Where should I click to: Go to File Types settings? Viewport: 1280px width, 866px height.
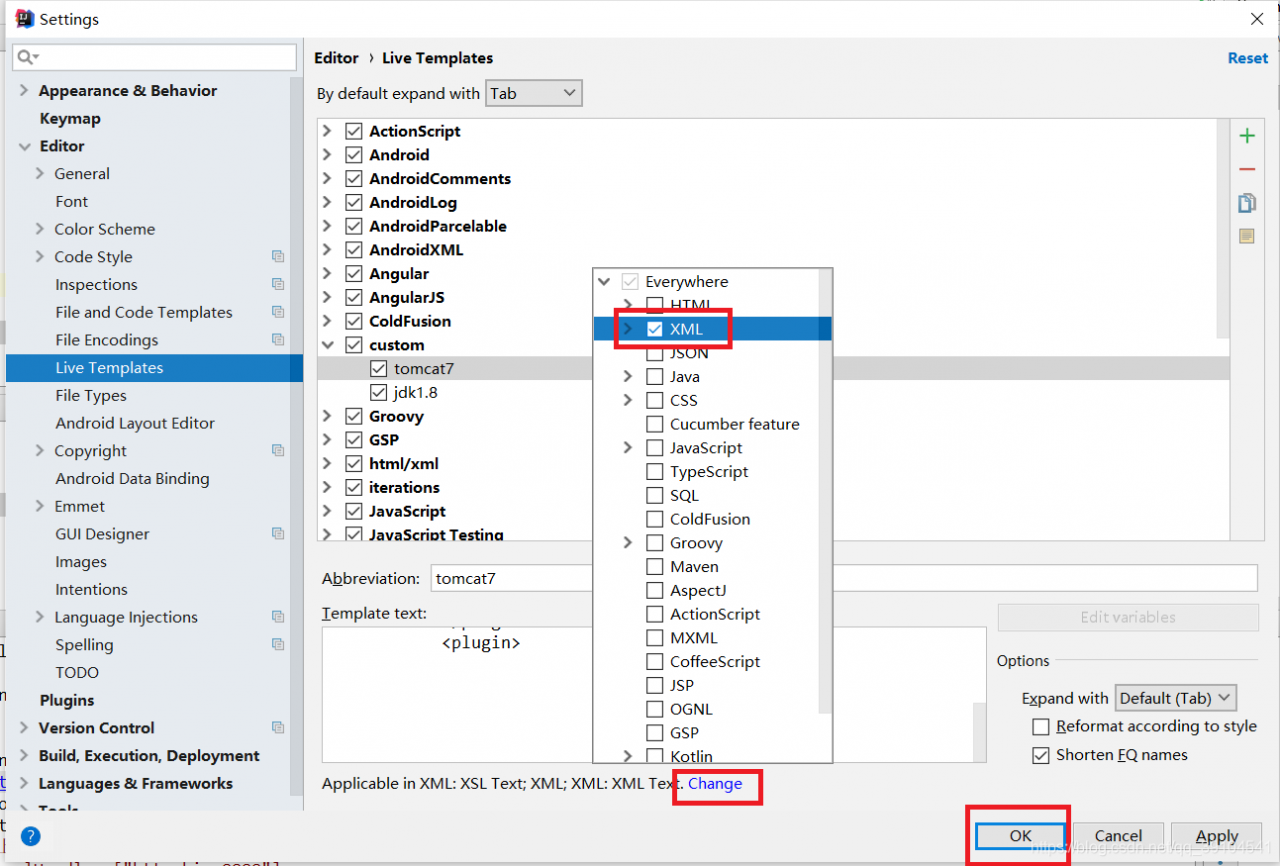(91, 396)
